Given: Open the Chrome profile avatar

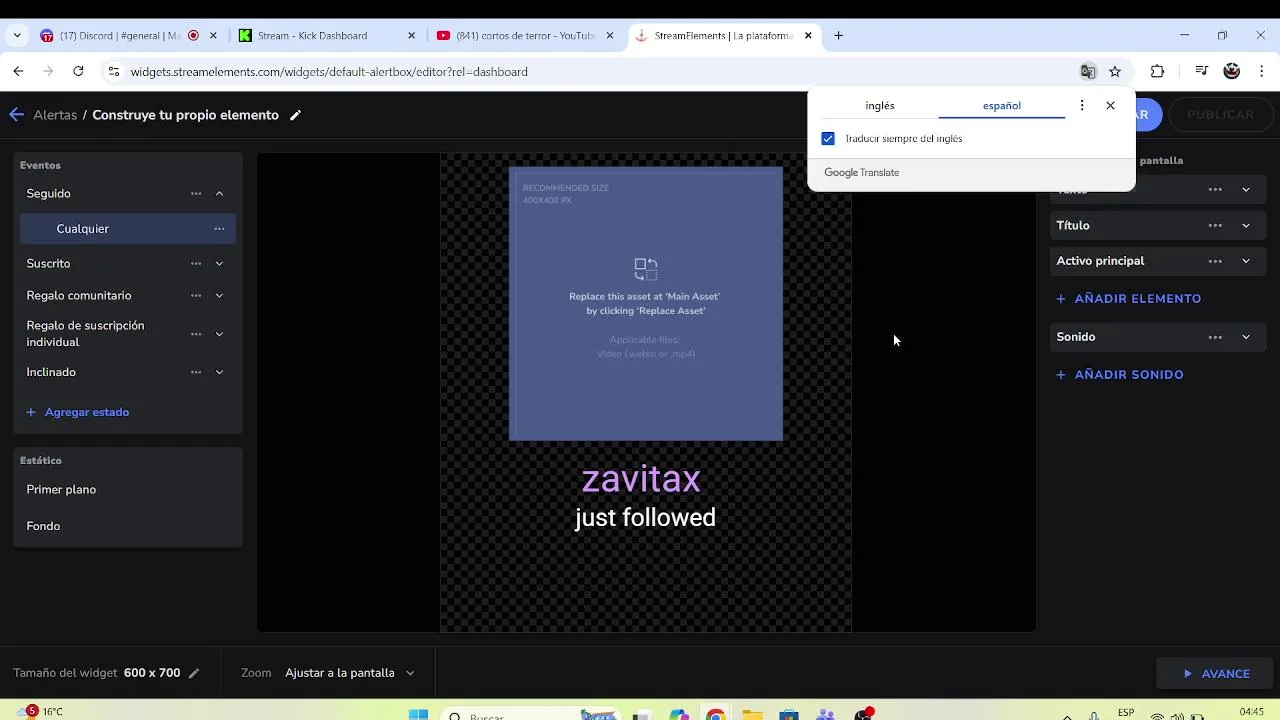Looking at the screenshot, I should click(x=1232, y=72).
